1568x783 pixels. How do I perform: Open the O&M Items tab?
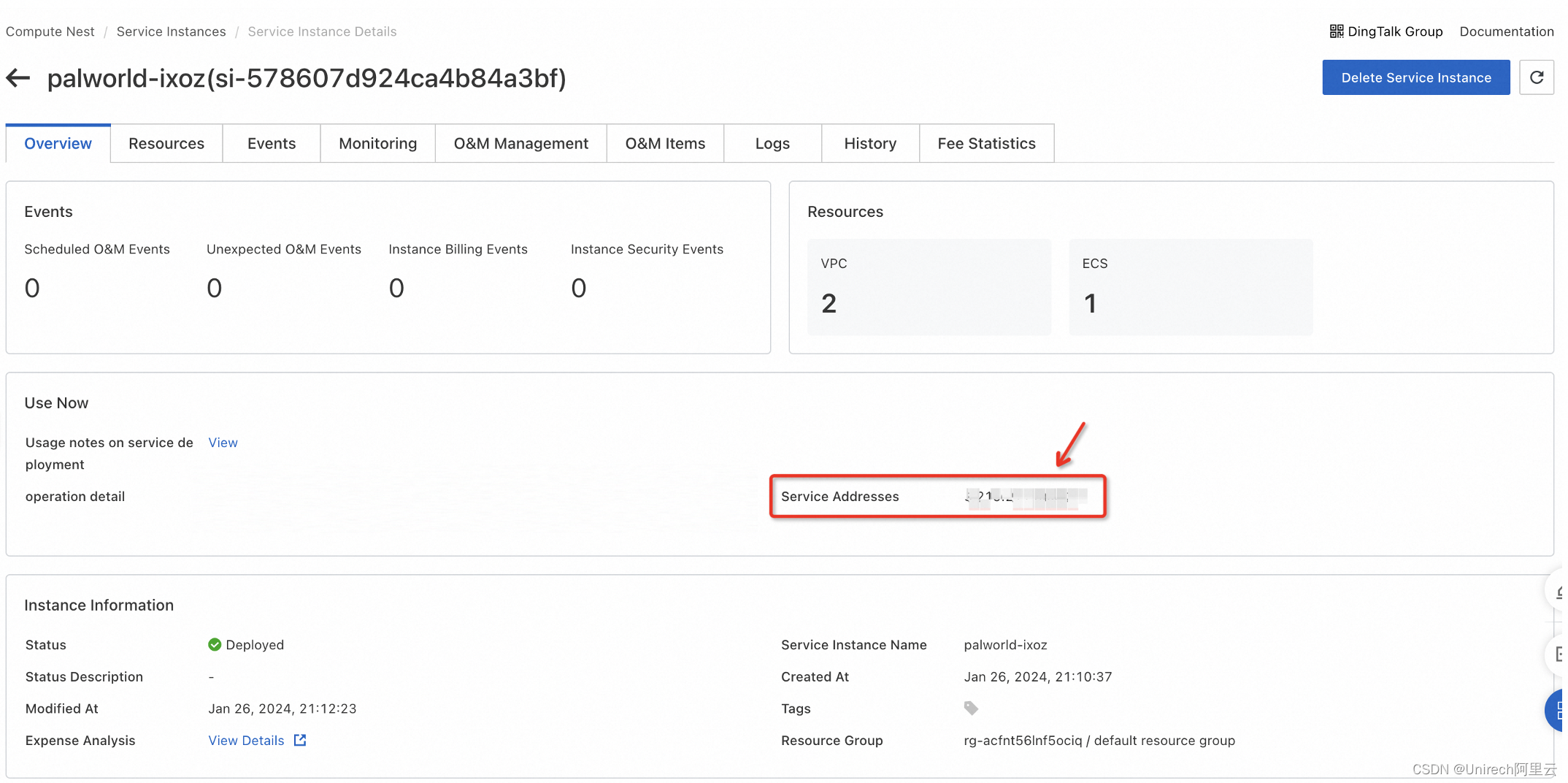coord(666,143)
